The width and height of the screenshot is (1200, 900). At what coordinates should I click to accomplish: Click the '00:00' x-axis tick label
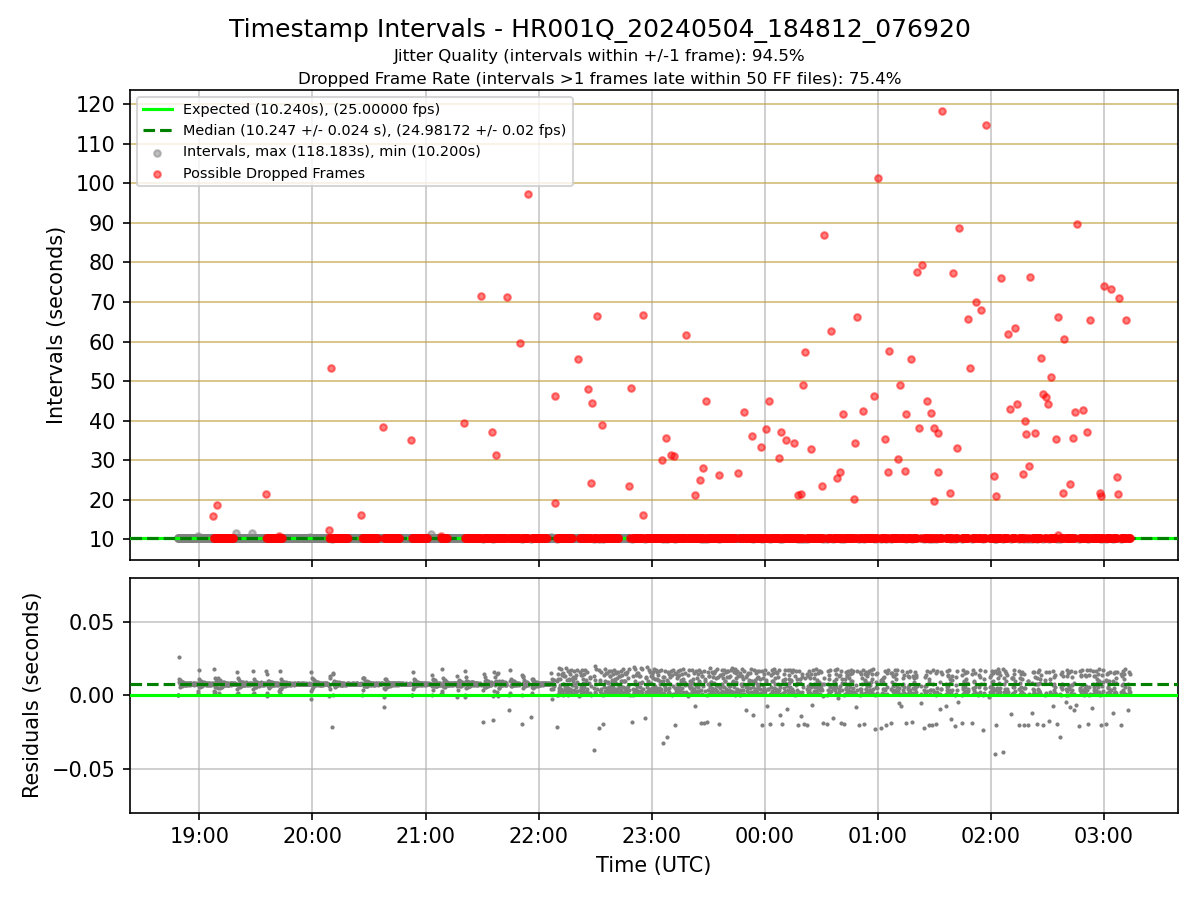coord(765,836)
